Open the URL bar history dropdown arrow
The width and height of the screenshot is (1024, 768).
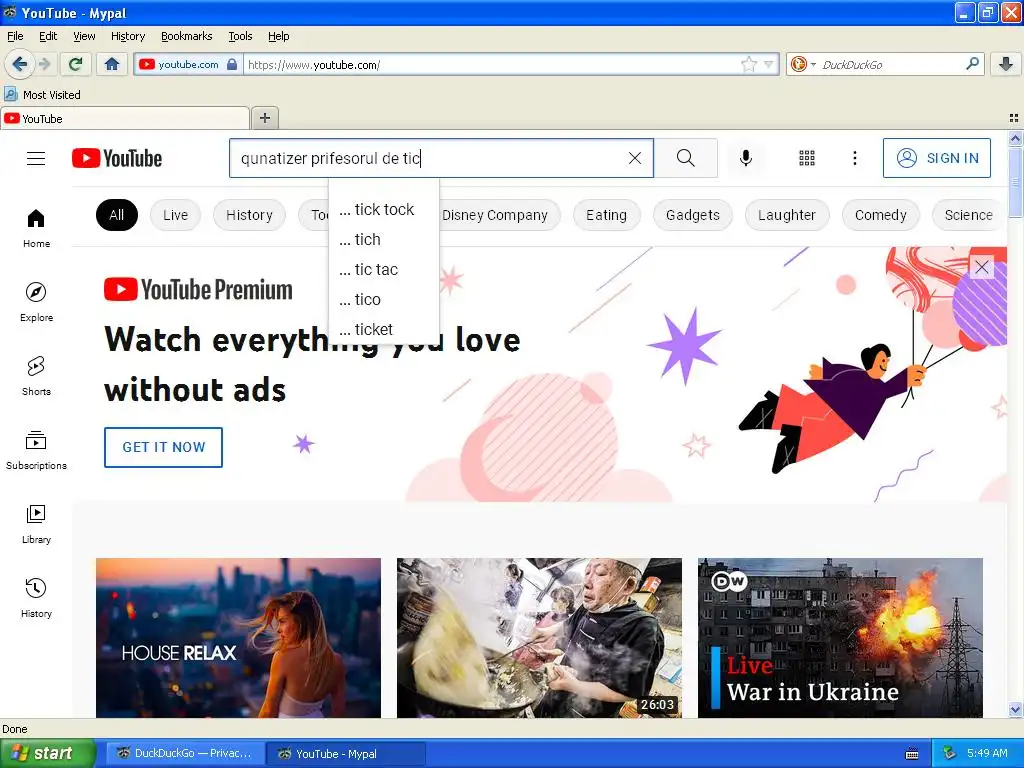click(x=769, y=64)
